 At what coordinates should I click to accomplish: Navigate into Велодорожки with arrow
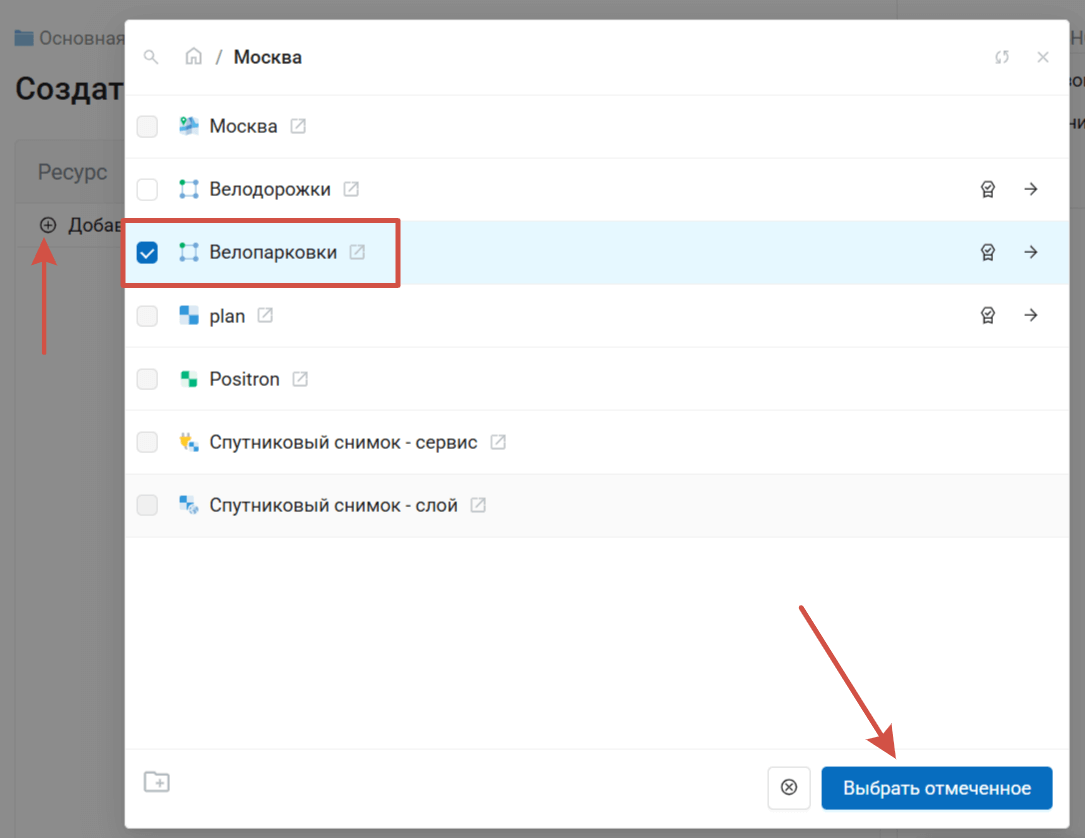(1031, 189)
